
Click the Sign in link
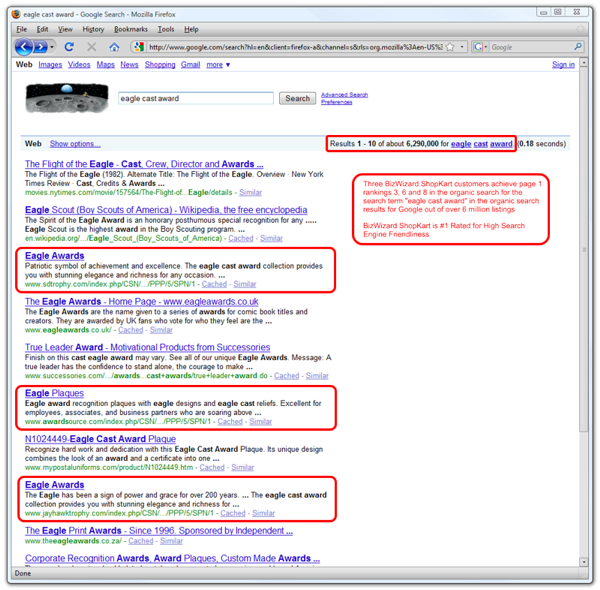(563, 65)
